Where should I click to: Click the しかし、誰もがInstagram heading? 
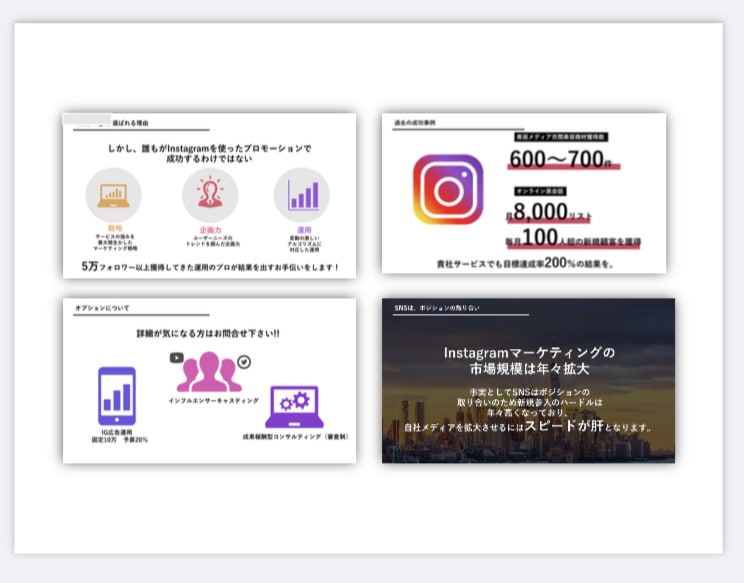(x=209, y=153)
